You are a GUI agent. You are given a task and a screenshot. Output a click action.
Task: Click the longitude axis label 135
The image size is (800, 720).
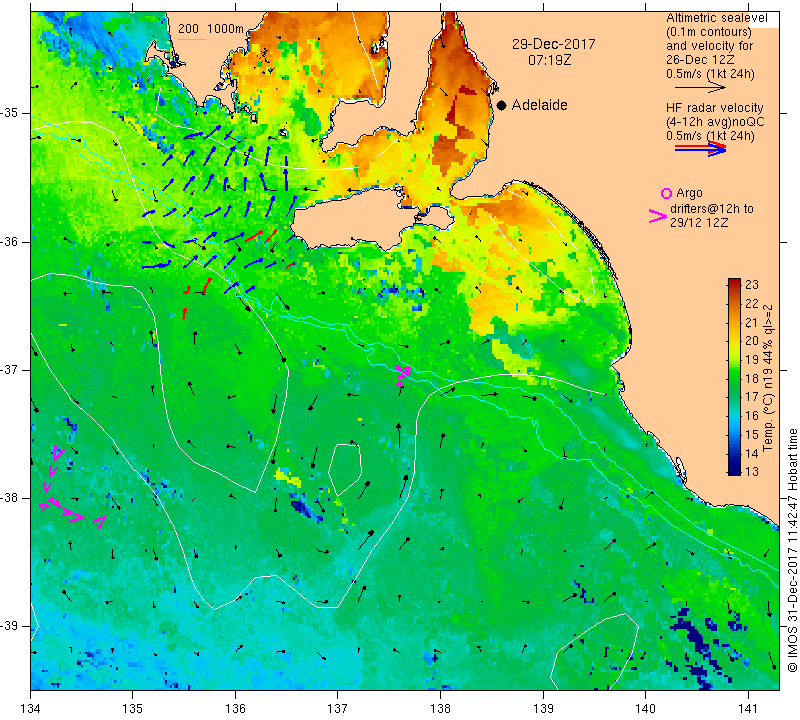133,708
